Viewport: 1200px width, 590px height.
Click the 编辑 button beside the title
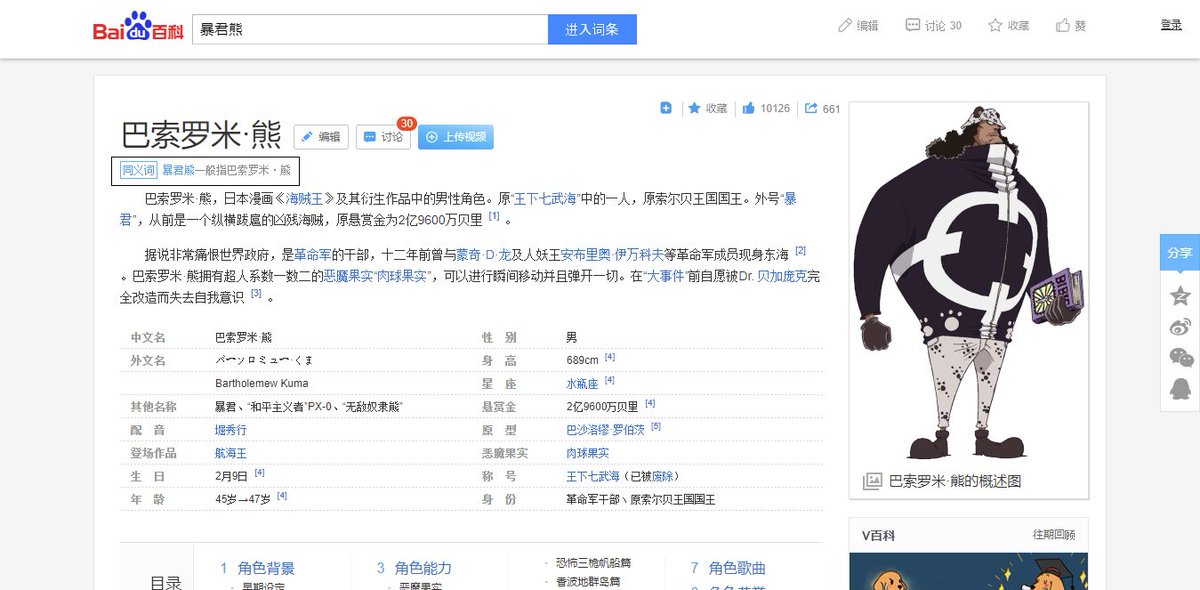(x=321, y=137)
